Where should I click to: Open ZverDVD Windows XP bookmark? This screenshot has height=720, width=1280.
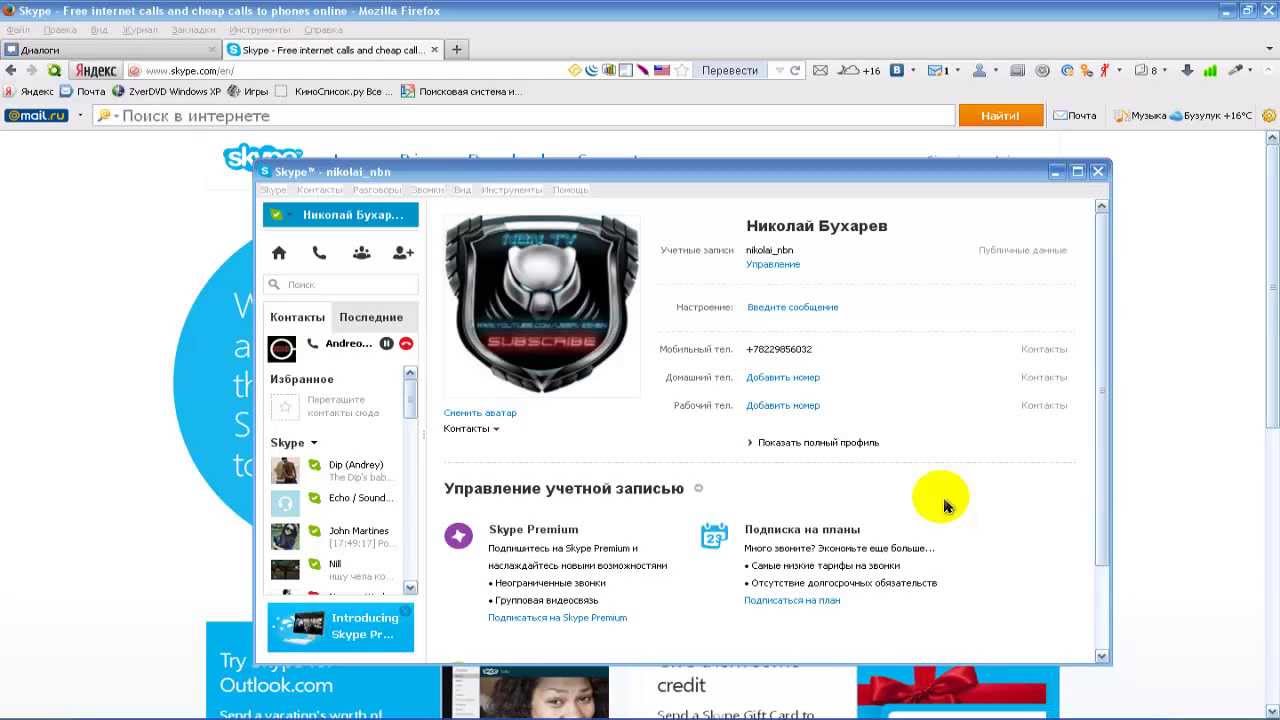(x=167, y=91)
